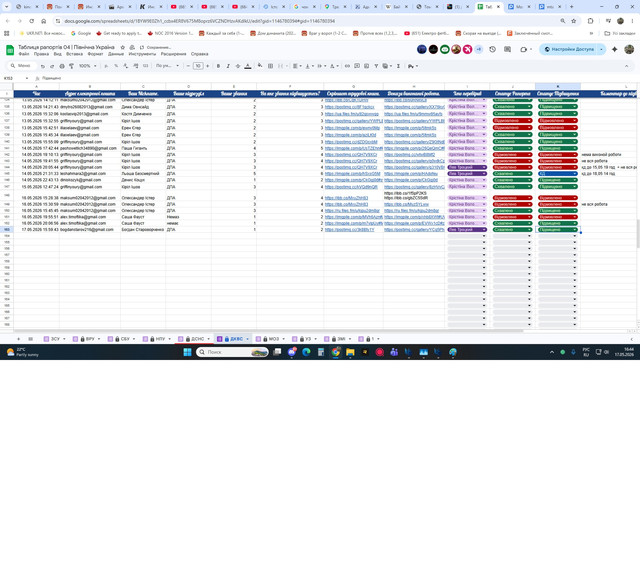The image size is (640, 584).
Task: Open the comments panel icon
Action: (507, 49)
